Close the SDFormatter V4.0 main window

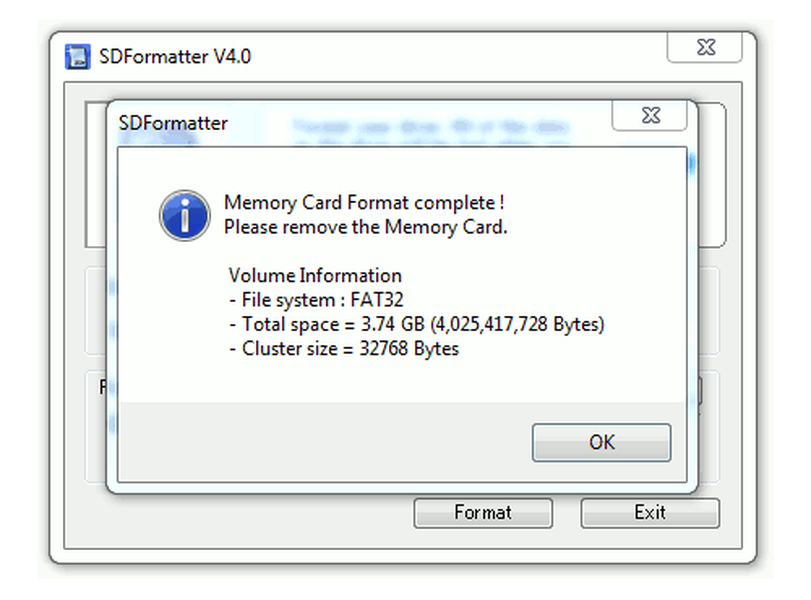(704, 47)
